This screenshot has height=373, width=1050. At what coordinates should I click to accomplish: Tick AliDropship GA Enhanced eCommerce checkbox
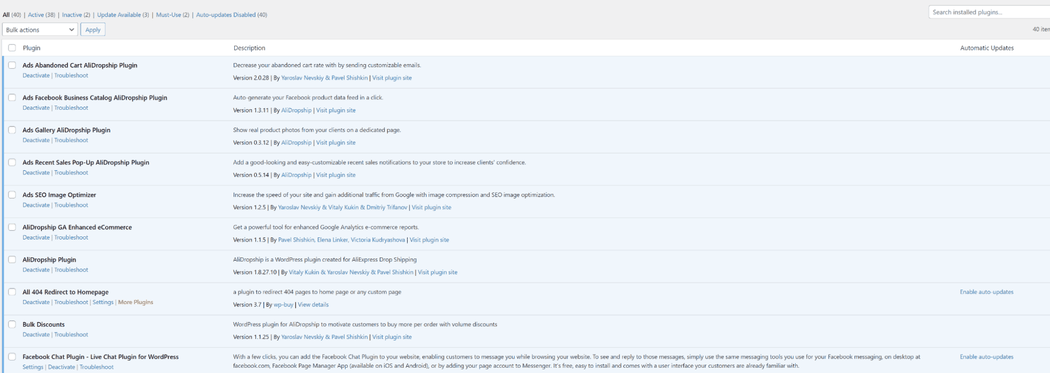coord(12,227)
